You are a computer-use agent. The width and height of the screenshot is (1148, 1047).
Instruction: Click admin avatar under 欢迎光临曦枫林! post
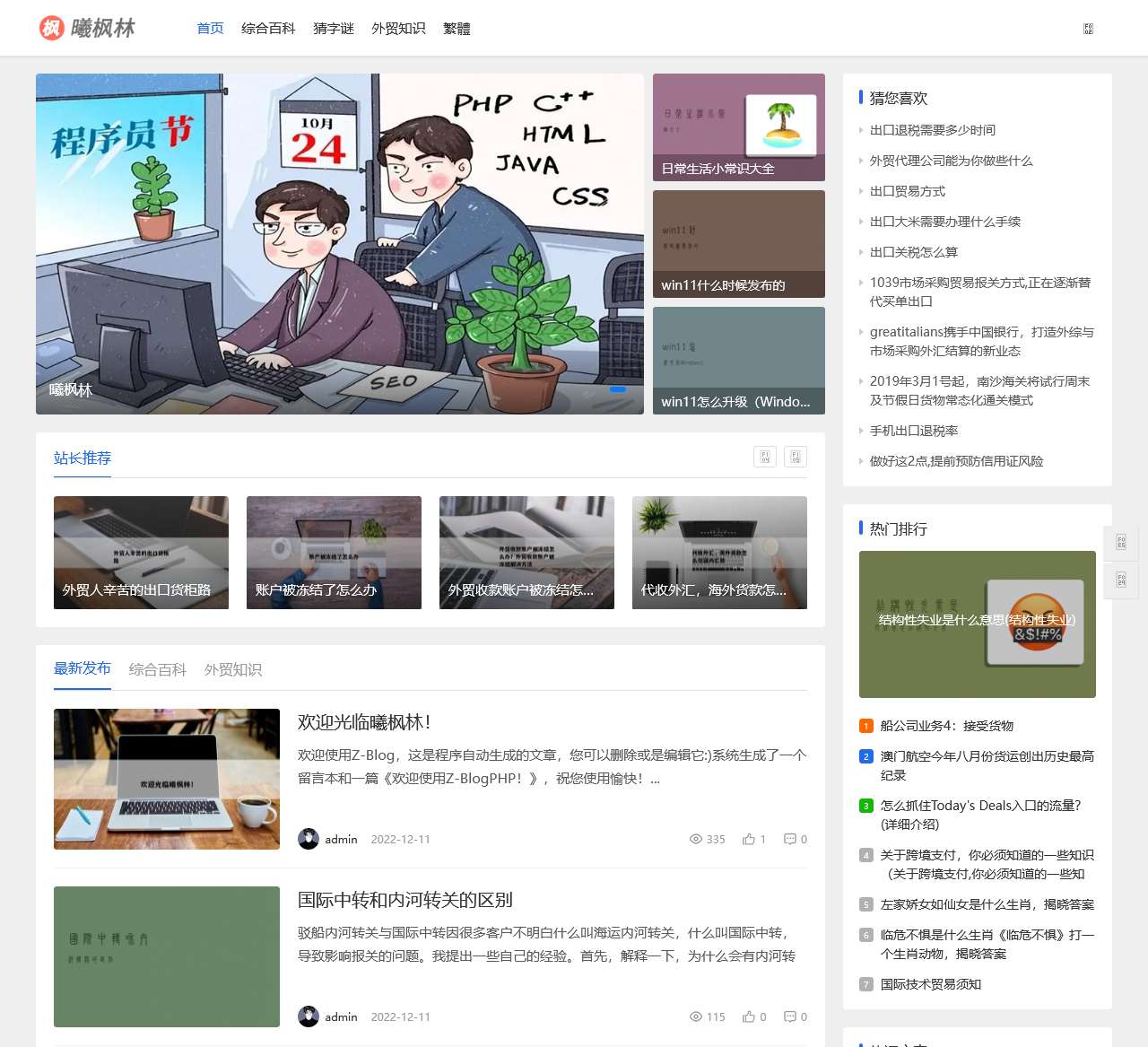[x=309, y=839]
